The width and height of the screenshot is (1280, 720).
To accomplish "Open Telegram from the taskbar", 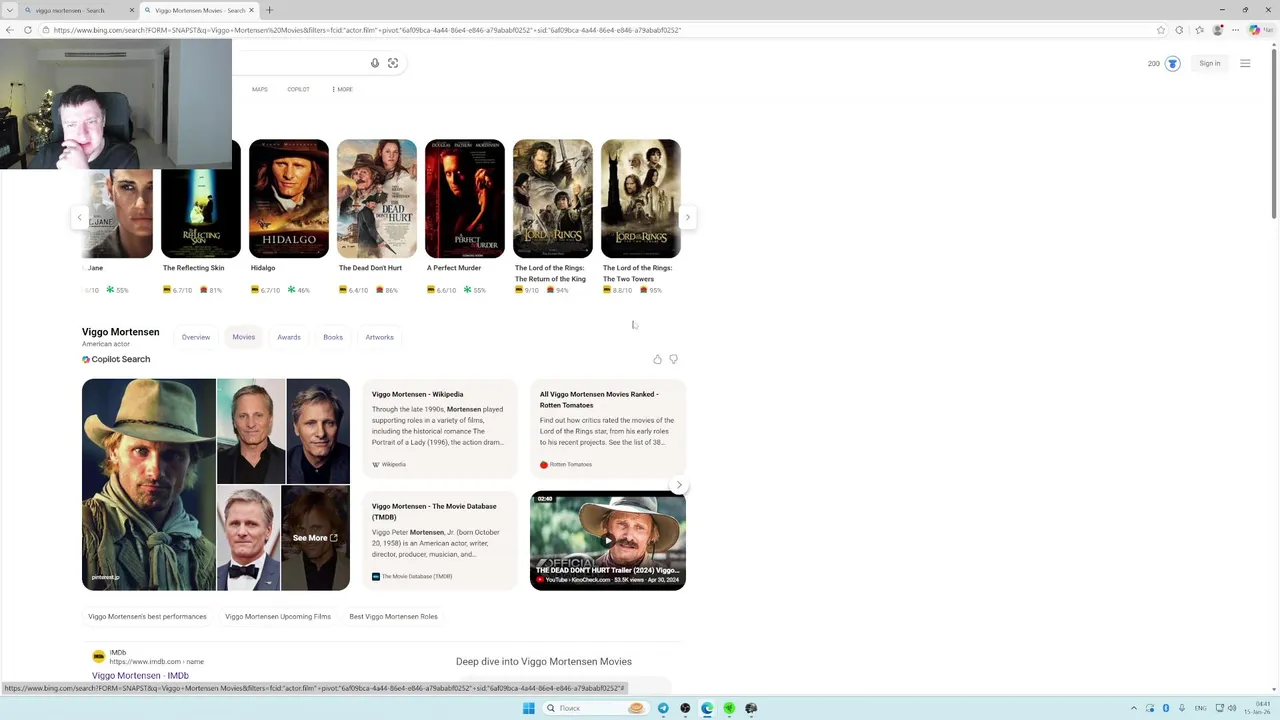I will tap(663, 708).
